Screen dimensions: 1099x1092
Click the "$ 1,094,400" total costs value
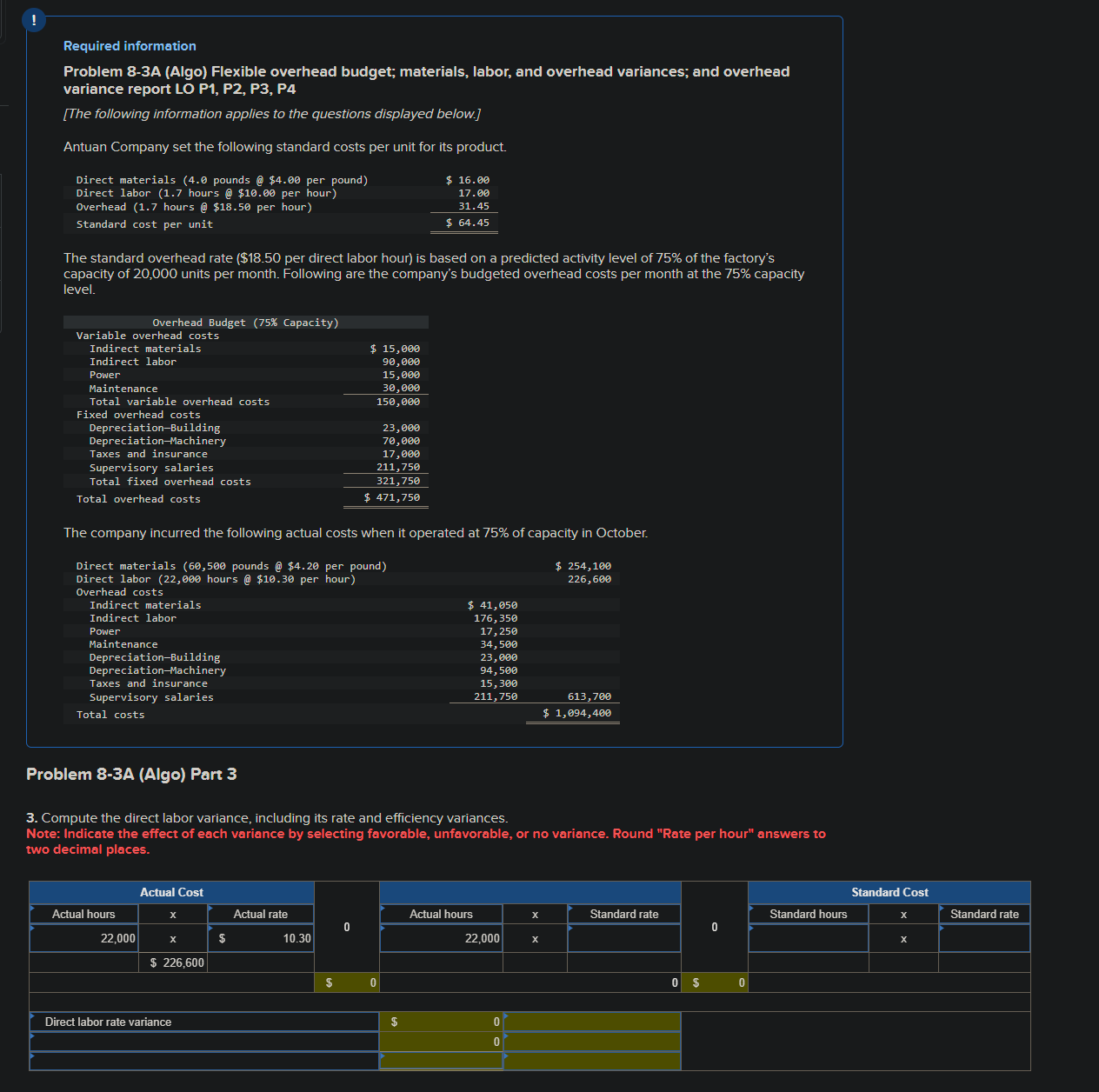[577, 713]
